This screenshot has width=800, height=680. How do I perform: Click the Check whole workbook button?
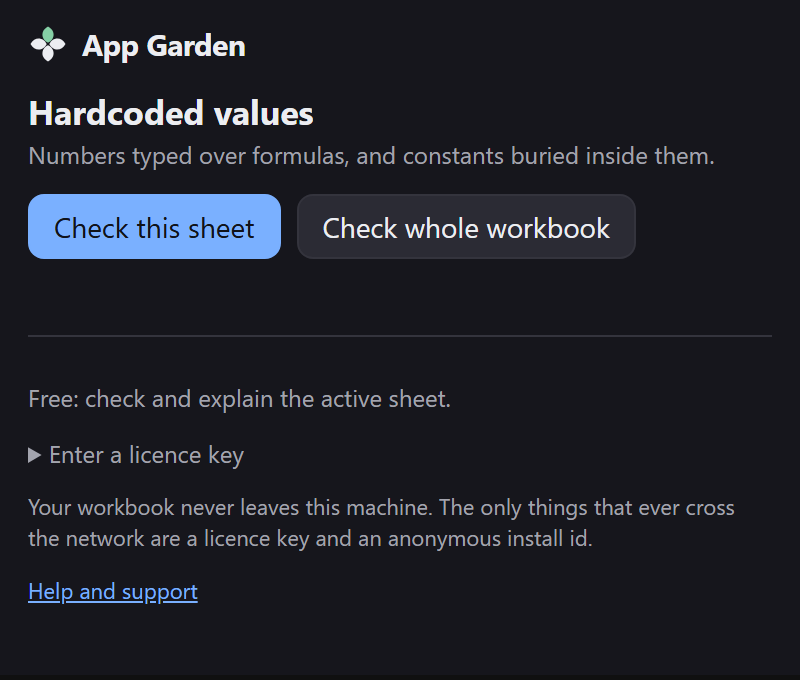pyautogui.click(x=466, y=226)
